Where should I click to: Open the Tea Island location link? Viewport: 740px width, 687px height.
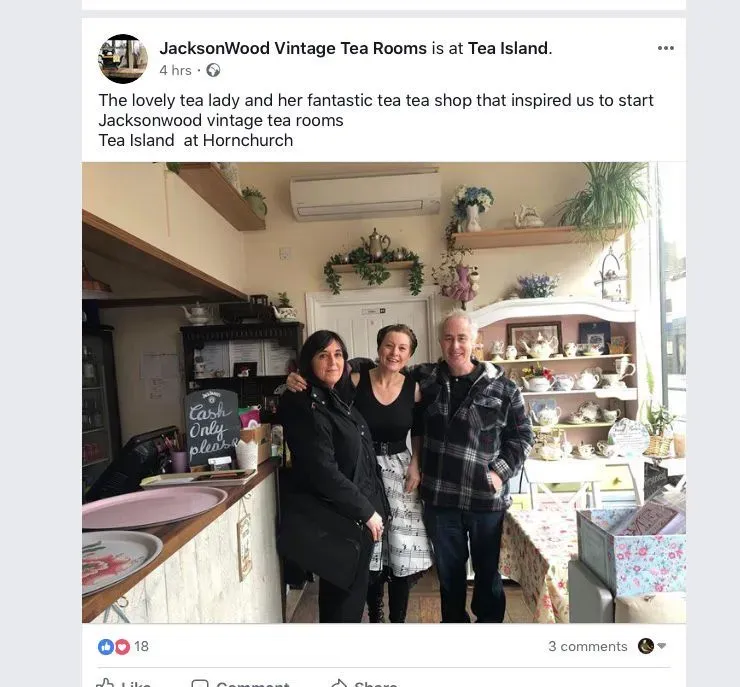click(x=507, y=48)
